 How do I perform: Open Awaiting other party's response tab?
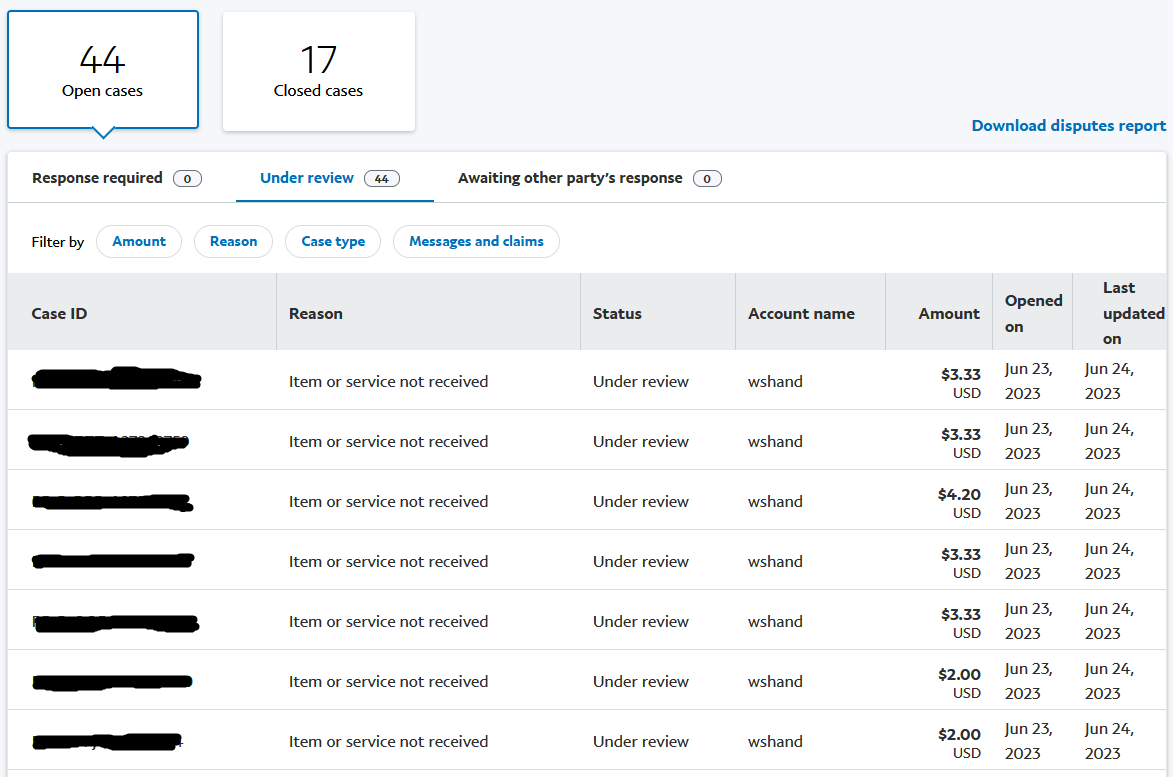pos(589,178)
